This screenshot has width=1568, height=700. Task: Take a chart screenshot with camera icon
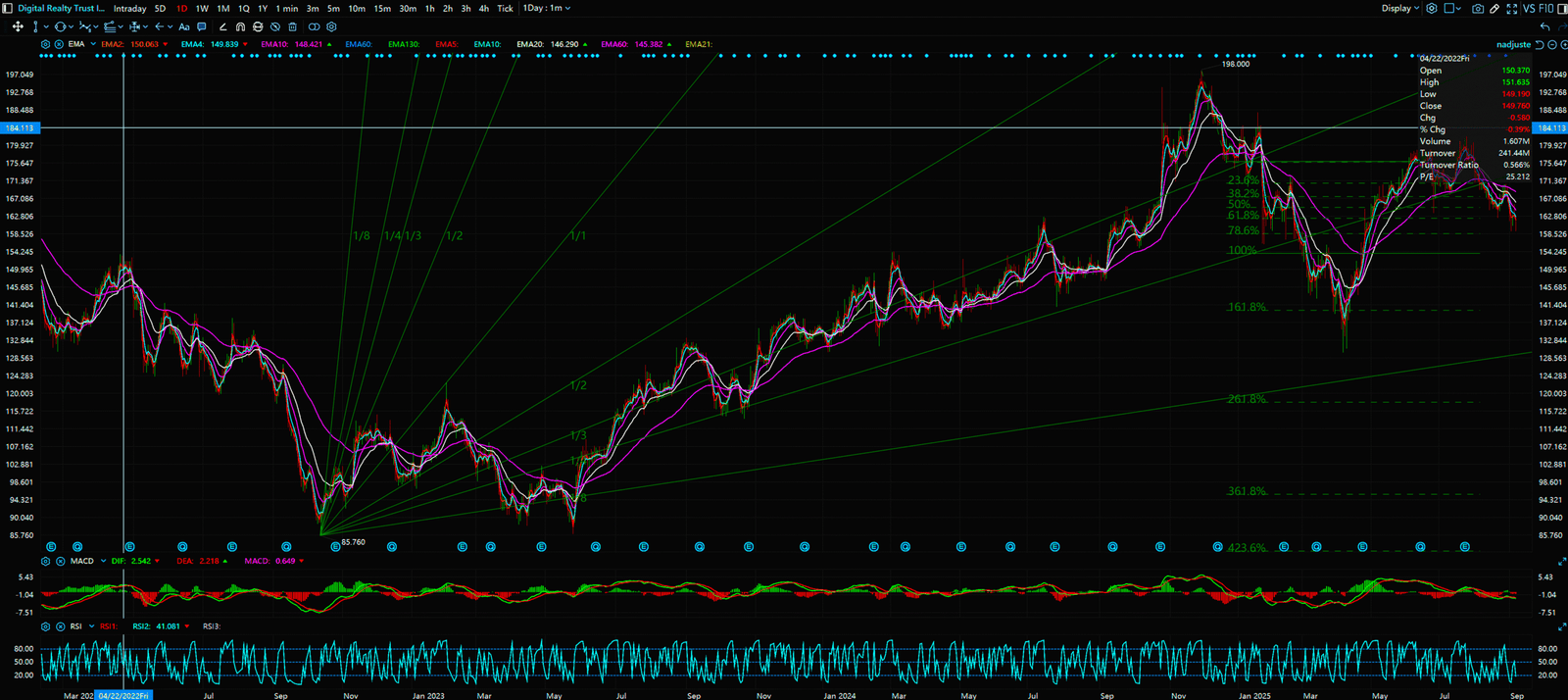click(x=1478, y=9)
